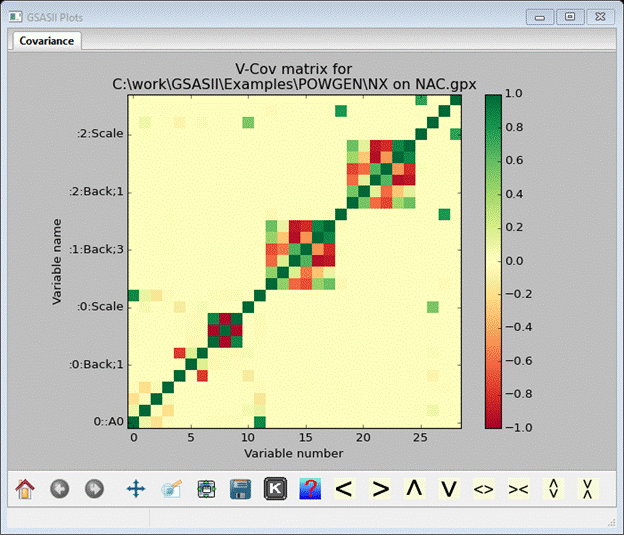
Task: Save the figure with floppy icon
Action: tap(240, 489)
